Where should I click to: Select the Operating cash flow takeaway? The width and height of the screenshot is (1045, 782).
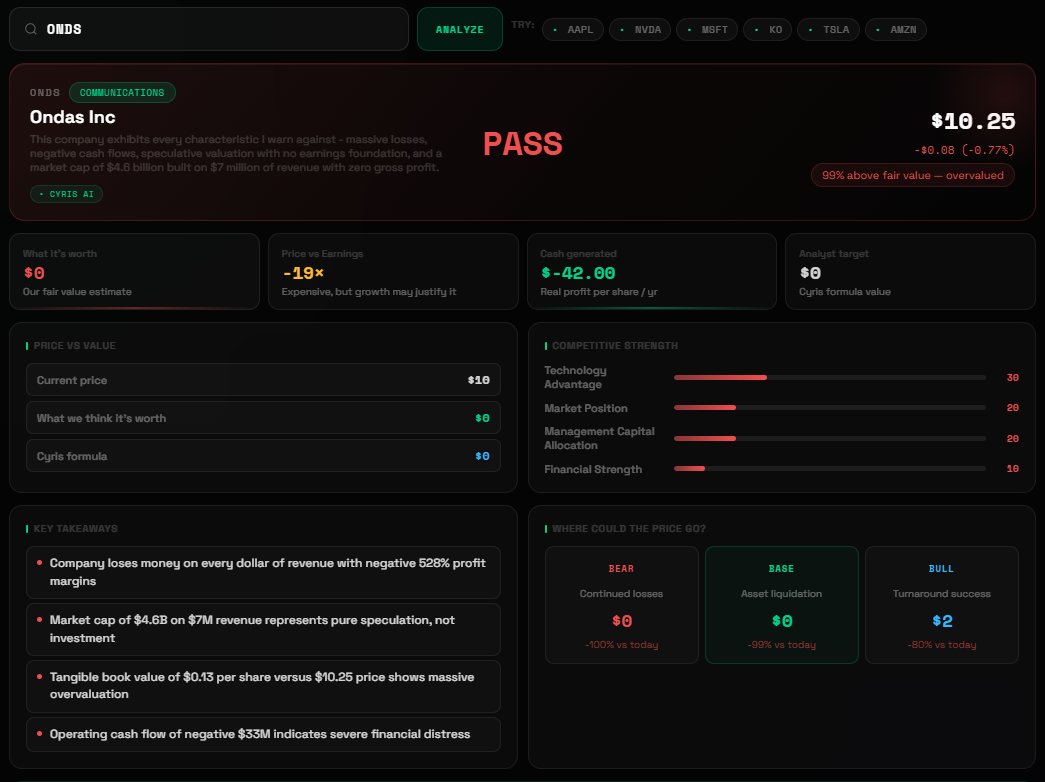click(x=263, y=734)
